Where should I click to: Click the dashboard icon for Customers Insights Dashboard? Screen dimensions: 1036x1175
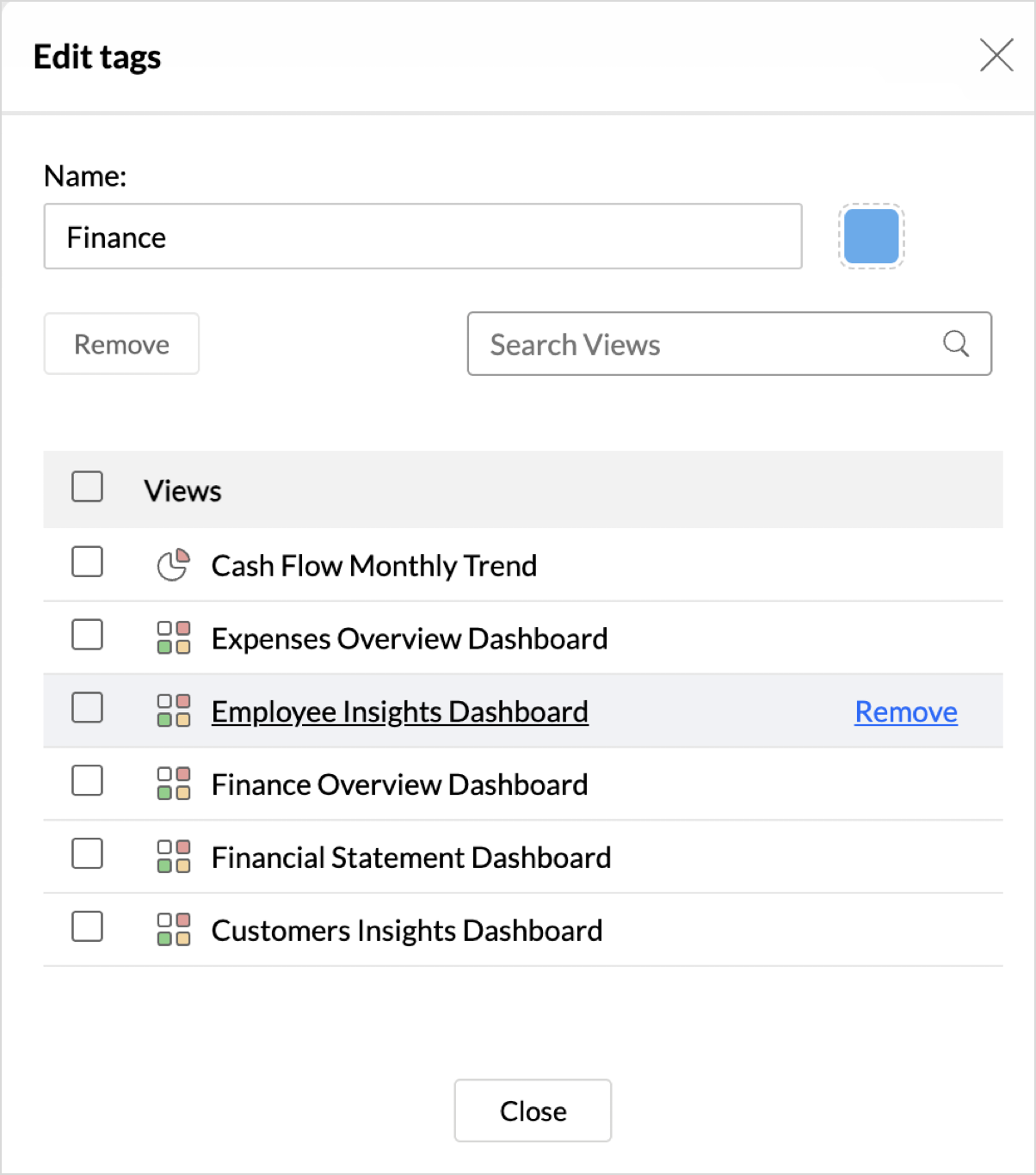point(174,930)
